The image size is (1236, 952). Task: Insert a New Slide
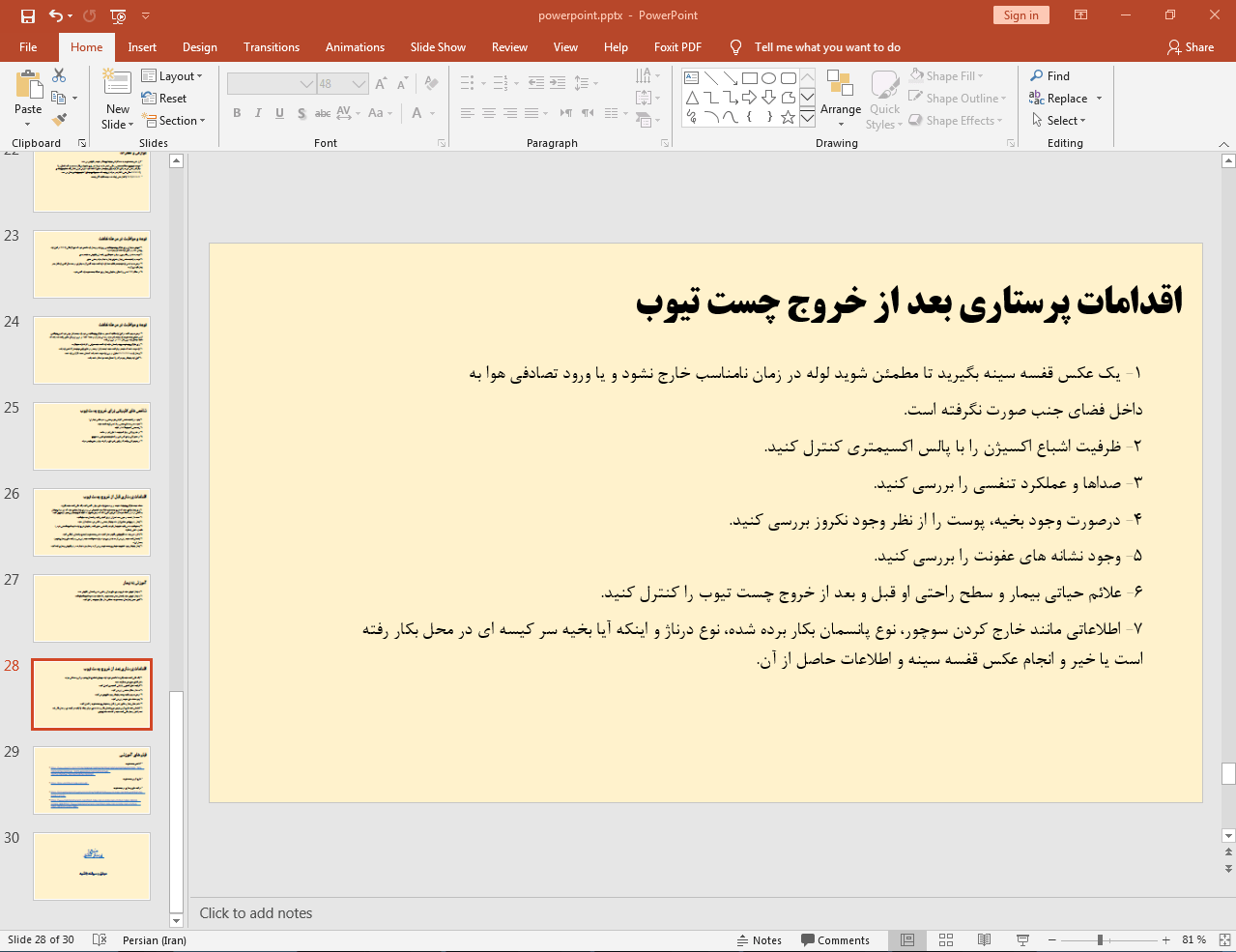tap(118, 99)
